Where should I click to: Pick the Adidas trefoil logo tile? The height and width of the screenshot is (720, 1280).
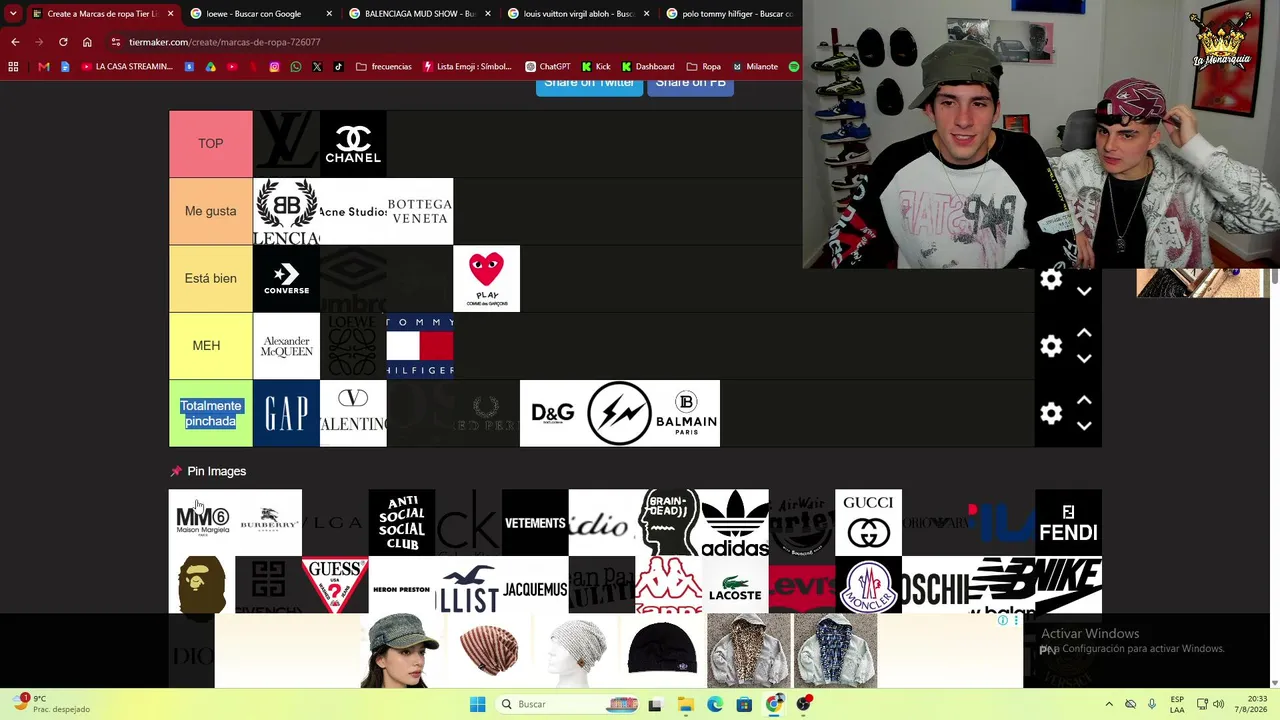coord(735,522)
